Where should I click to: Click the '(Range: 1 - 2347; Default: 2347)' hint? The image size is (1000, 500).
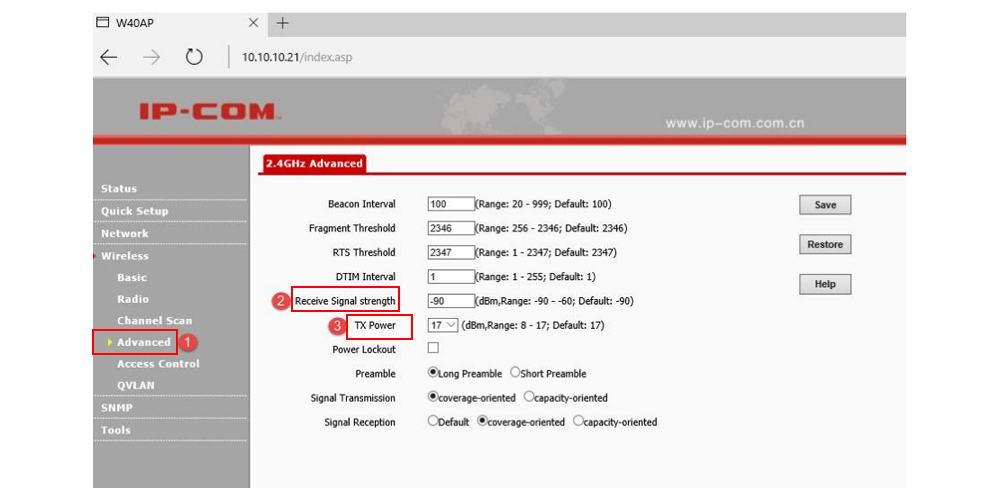pyautogui.click(x=546, y=253)
